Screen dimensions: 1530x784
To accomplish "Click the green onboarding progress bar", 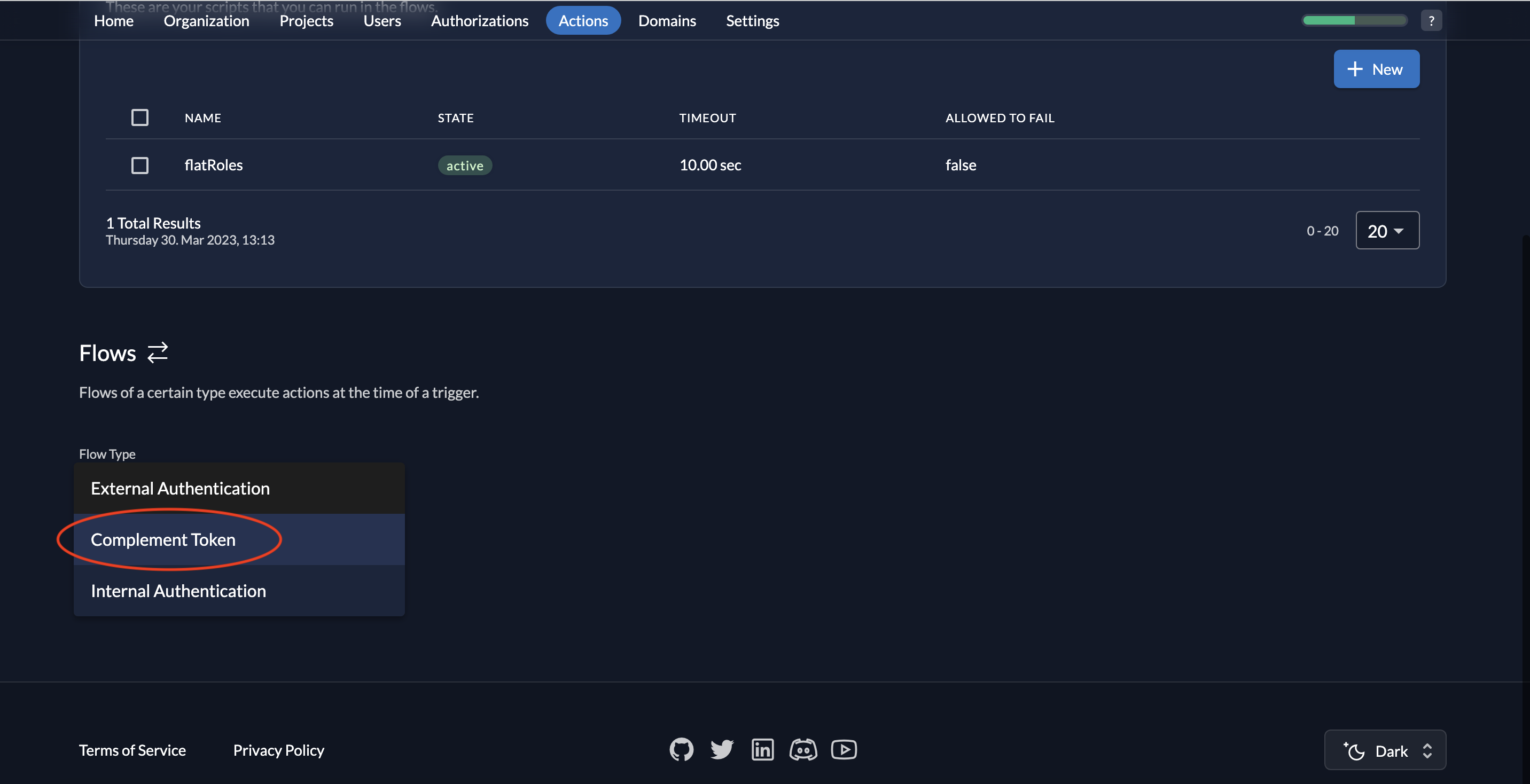I will click(1354, 20).
